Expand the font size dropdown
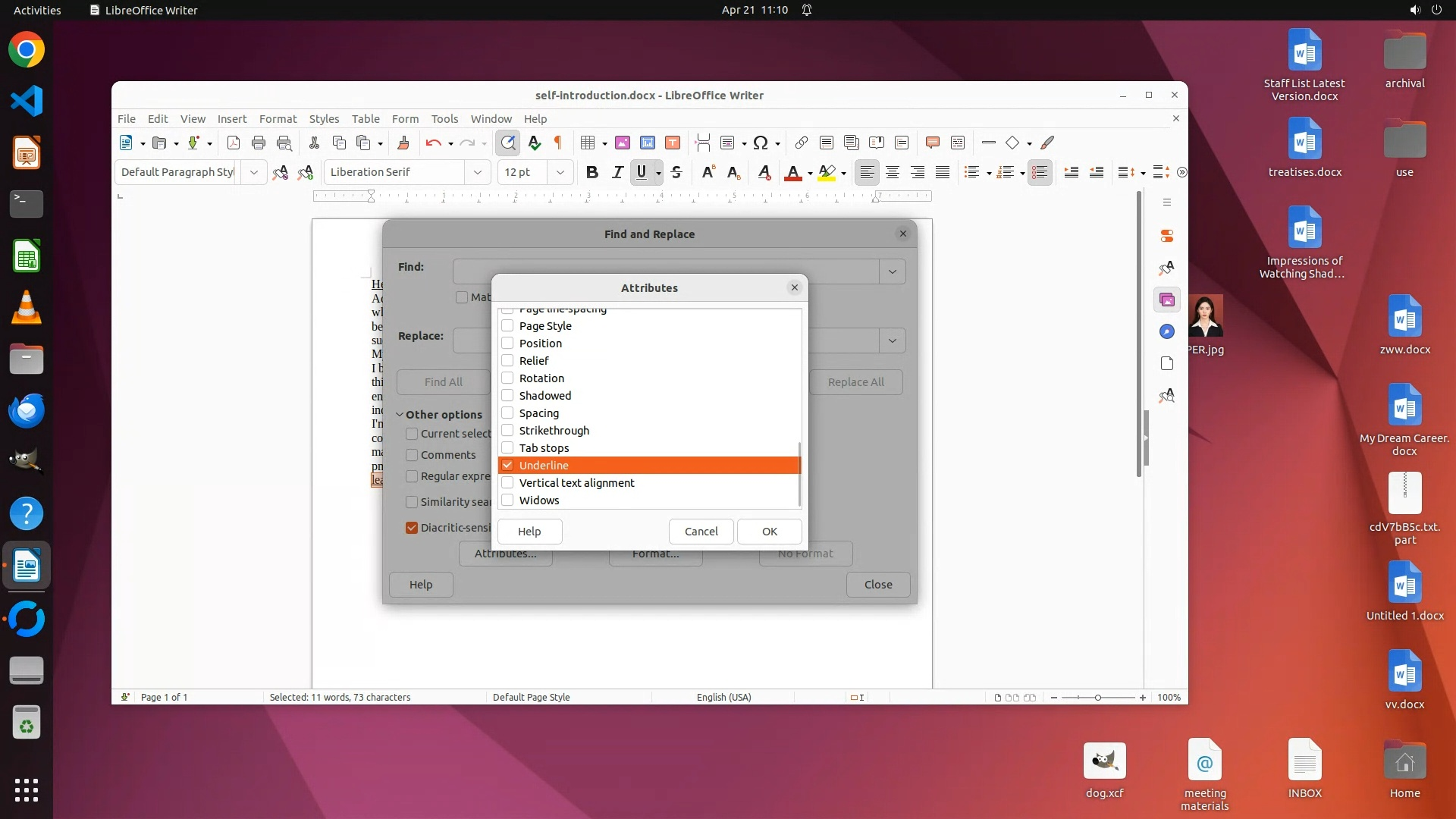The image size is (1456, 819). (560, 172)
